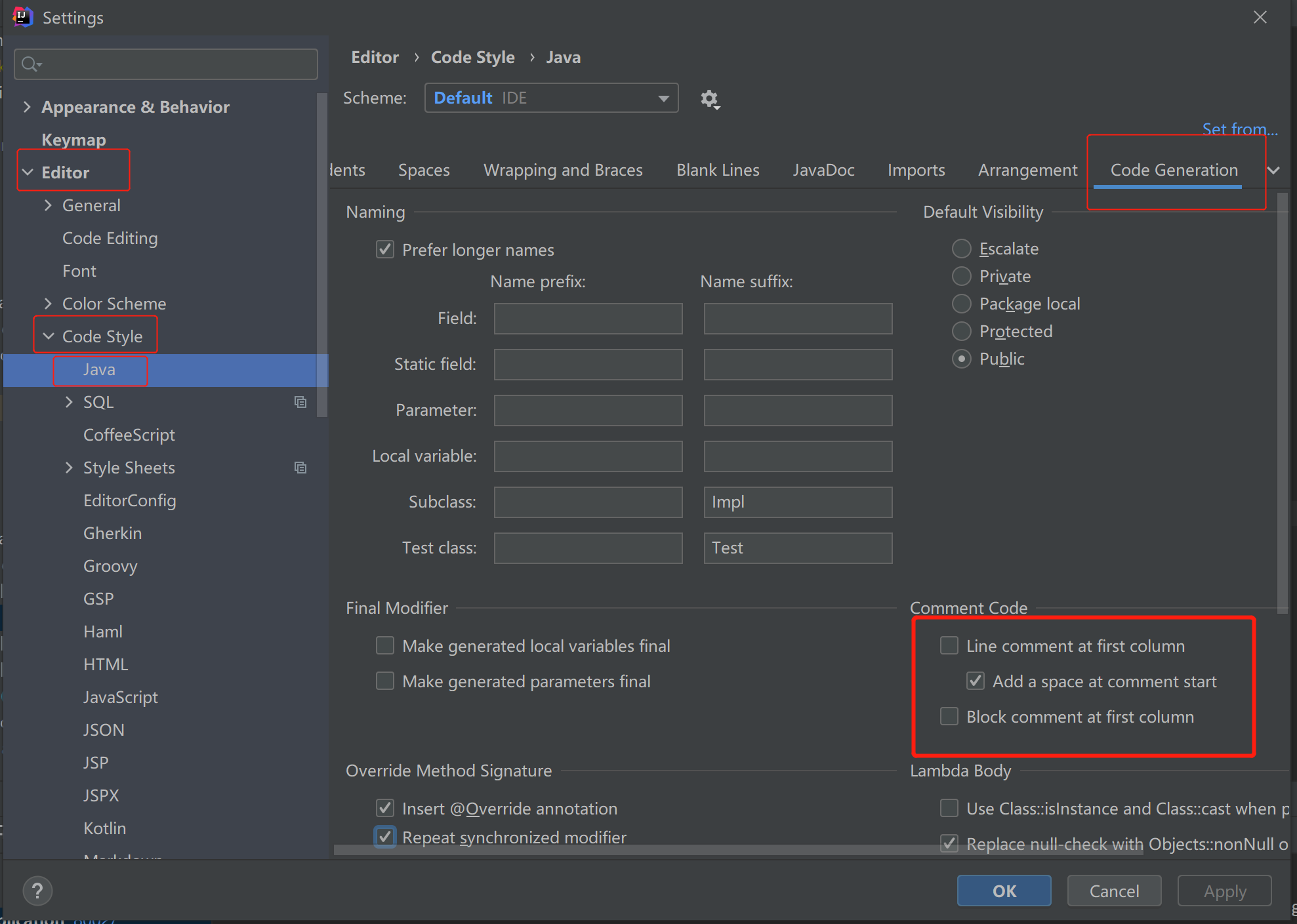The height and width of the screenshot is (924, 1297).
Task: Click the Set from... link
Action: coord(1239,129)
